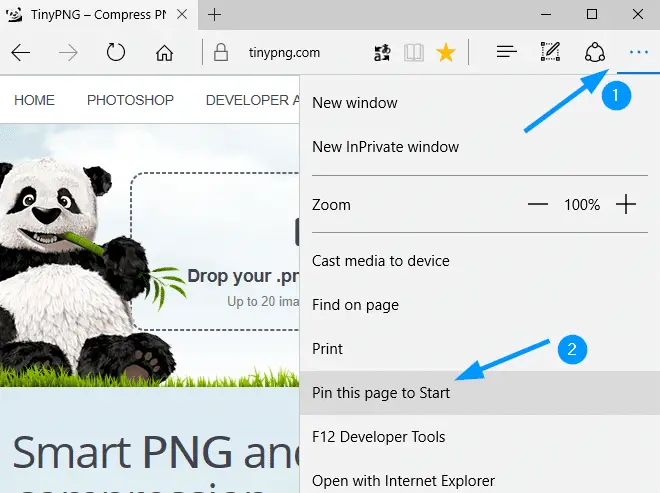Close the Edge browser window
The image size is (660, 493).
[638, 14]
